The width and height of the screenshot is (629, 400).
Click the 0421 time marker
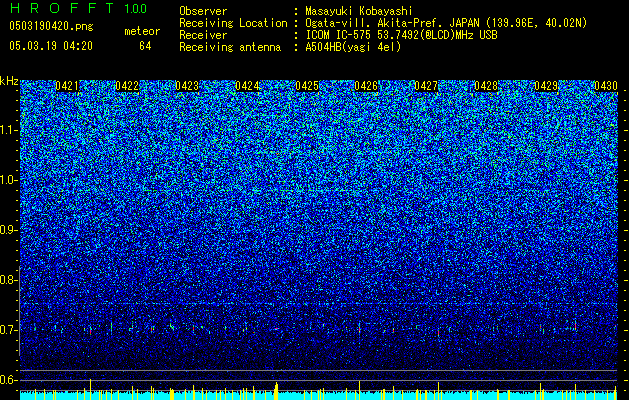(x=67, y=86)
